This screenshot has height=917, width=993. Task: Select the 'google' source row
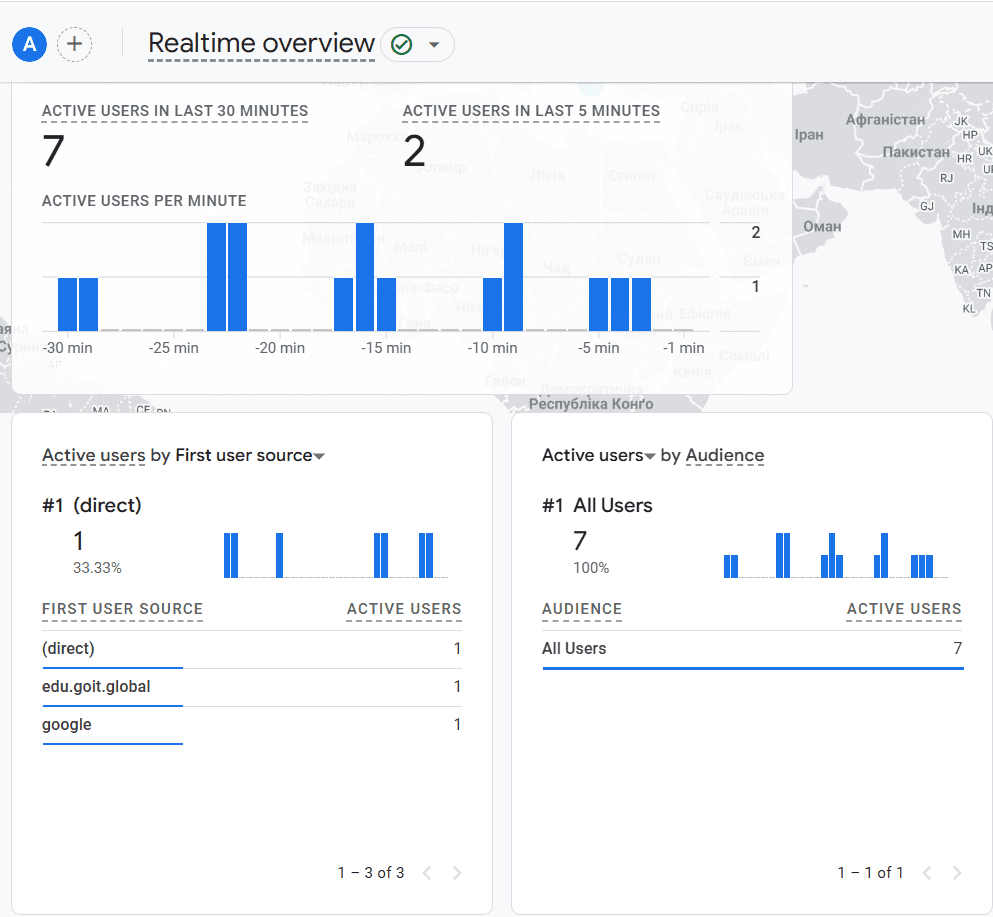coord(251,725)
